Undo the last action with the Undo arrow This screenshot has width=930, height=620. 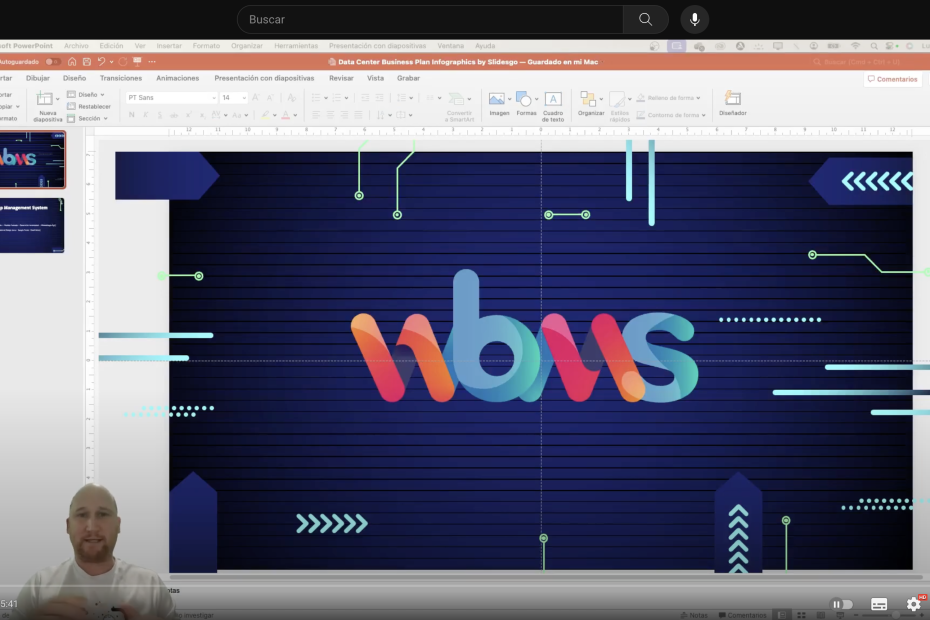click(x=101, y=62)
